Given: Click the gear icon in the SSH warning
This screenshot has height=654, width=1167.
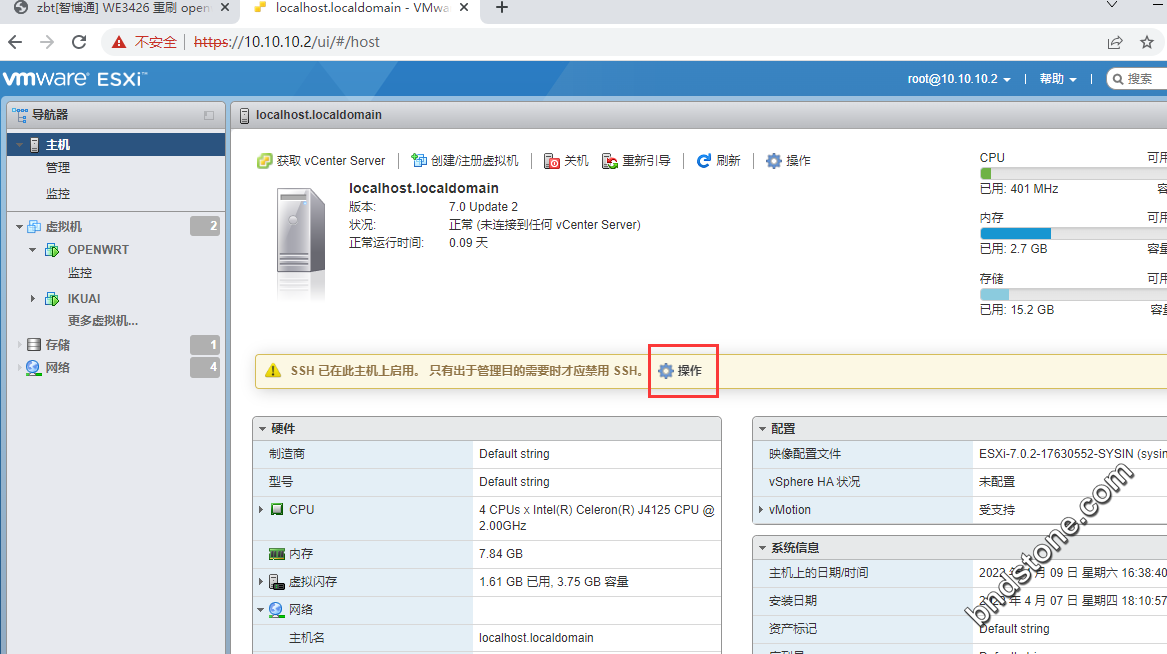Looking at the screenshot, I should (666, 371).
